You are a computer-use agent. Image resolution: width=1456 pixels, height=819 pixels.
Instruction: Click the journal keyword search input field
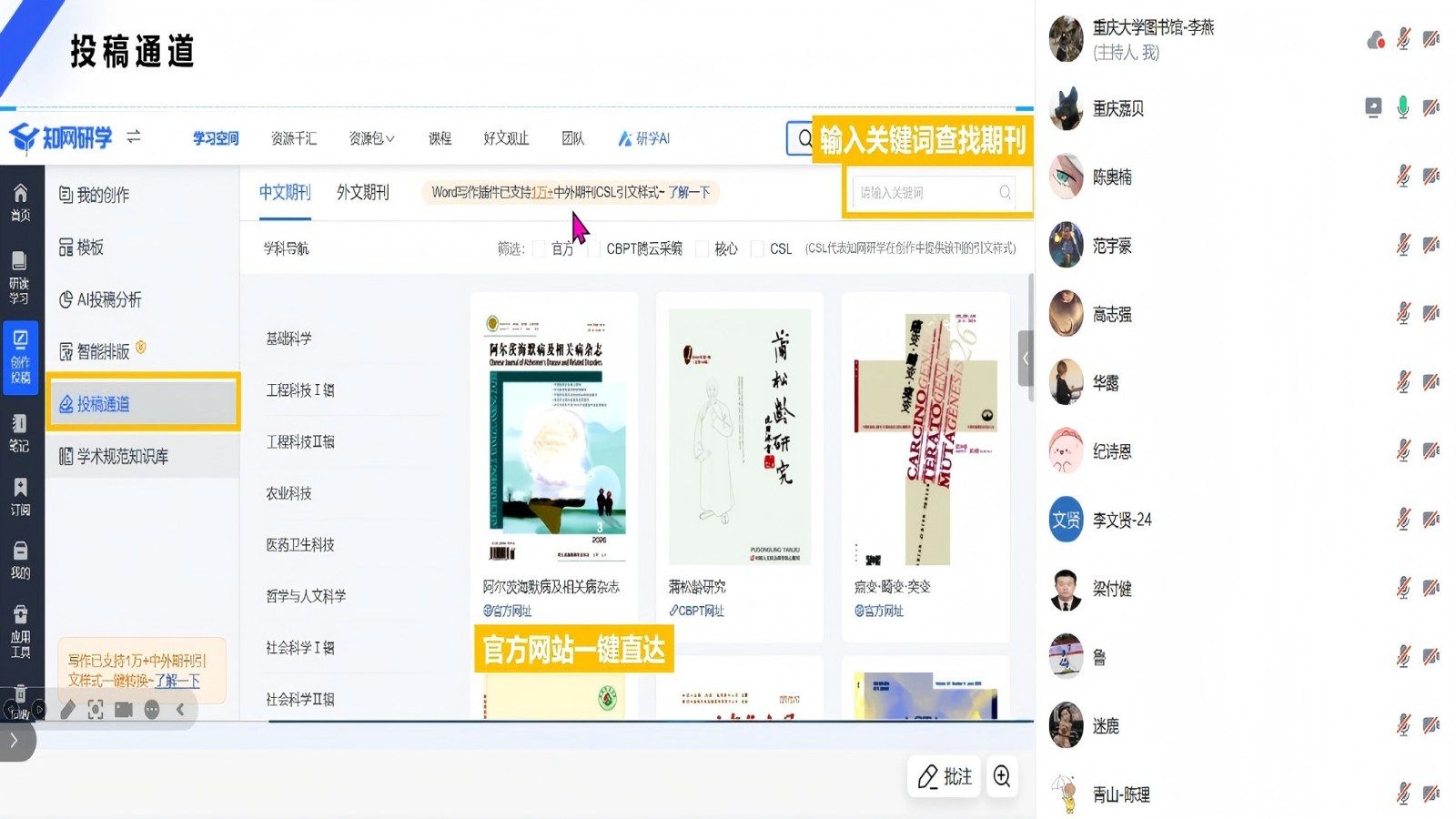pos(935,193)
